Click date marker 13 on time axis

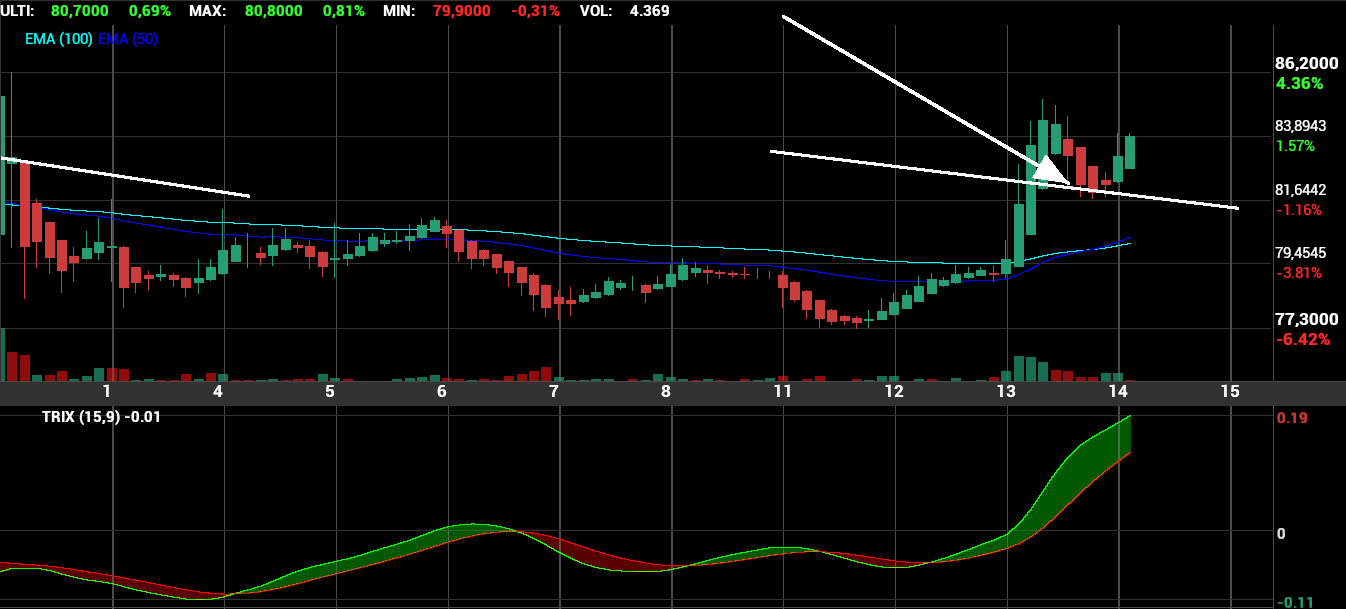click(x=1006, y=391)
